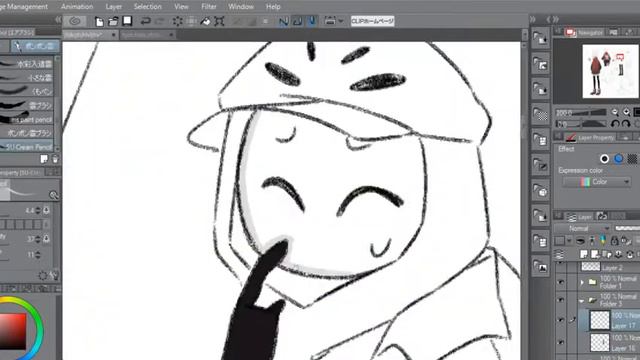640x360 pixels.
Task: Click the New raster layer icon
Action: [x=584, y=255]
